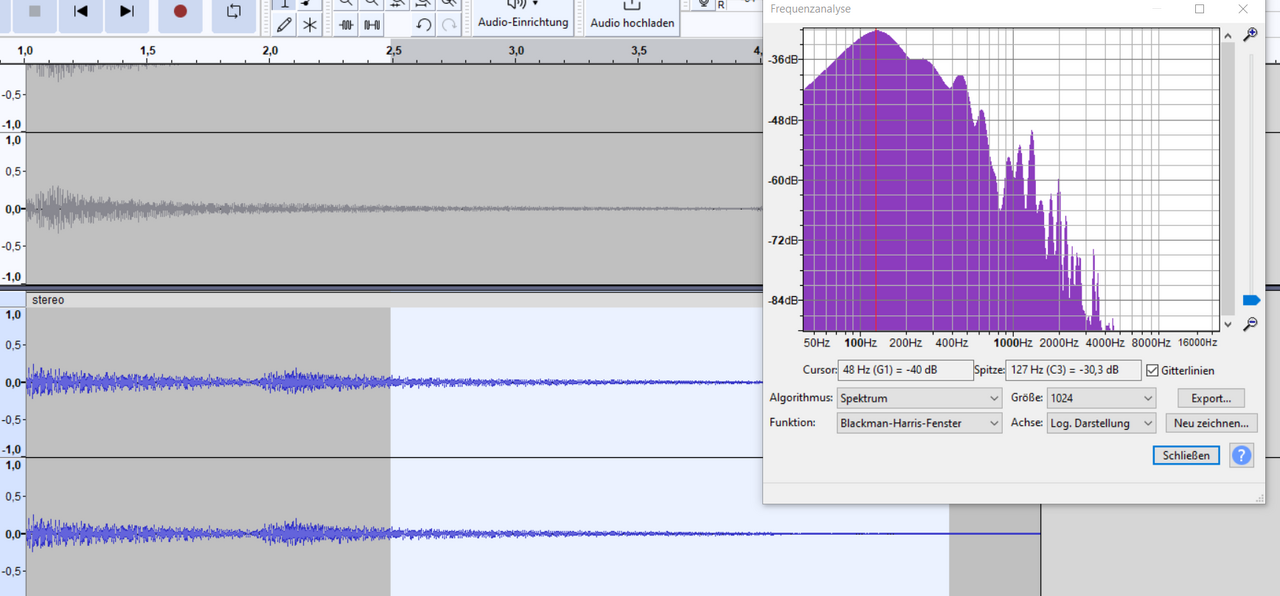Click the blue zoom slider handle
Viewport: 1280px width, 596px height.
pyautogui.click(x=1251, y=300)
